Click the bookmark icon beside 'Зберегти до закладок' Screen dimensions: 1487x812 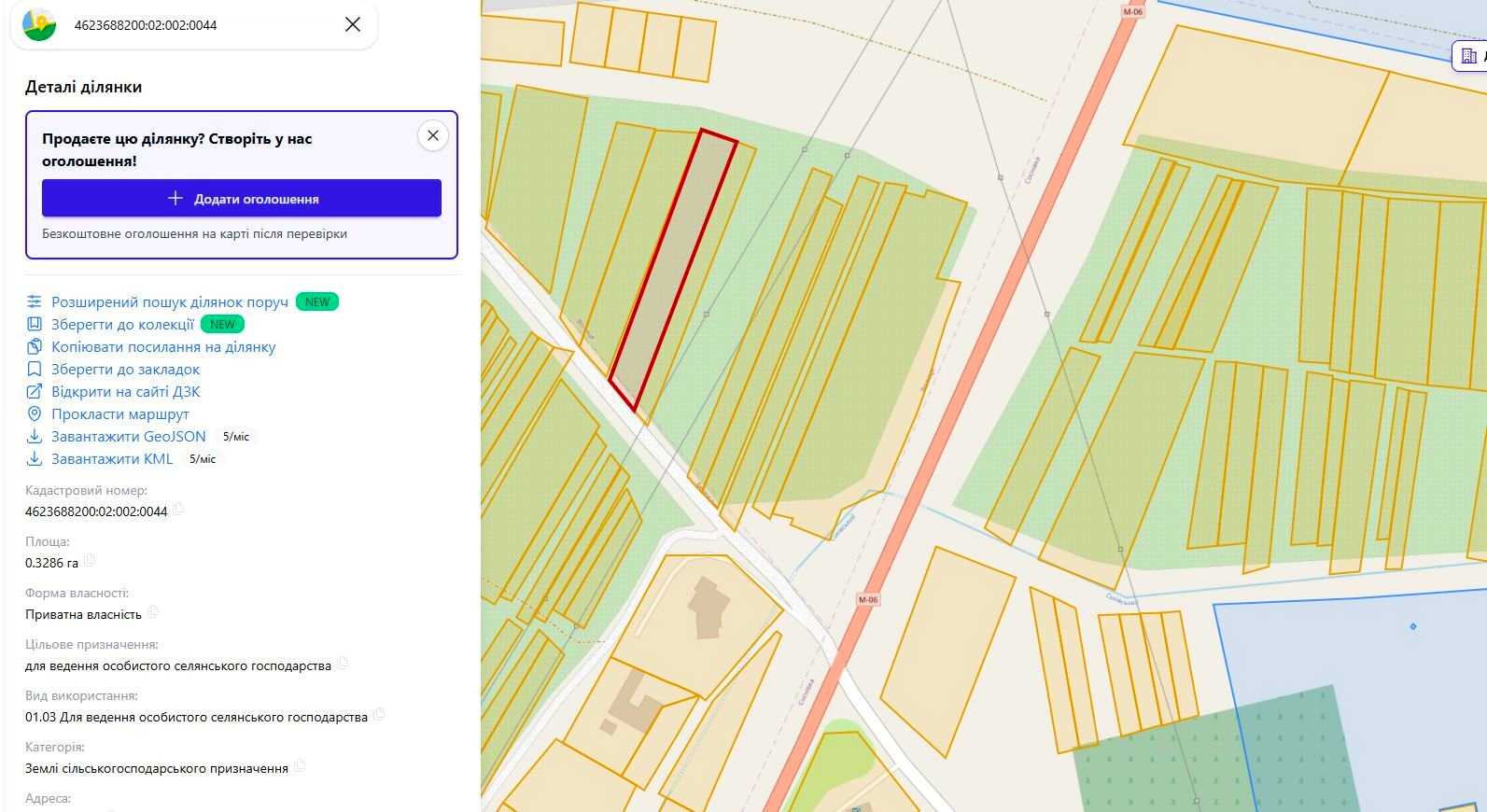click(x=35, y=369)
